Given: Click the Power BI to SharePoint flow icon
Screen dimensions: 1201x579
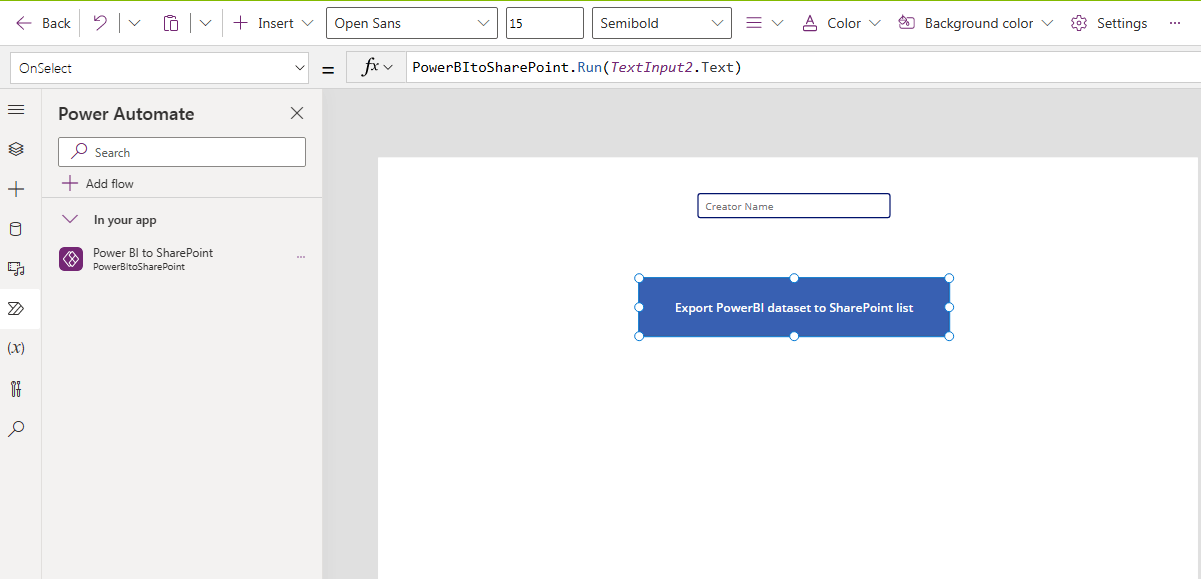Looking at the screenshot, I should (71, 259).
